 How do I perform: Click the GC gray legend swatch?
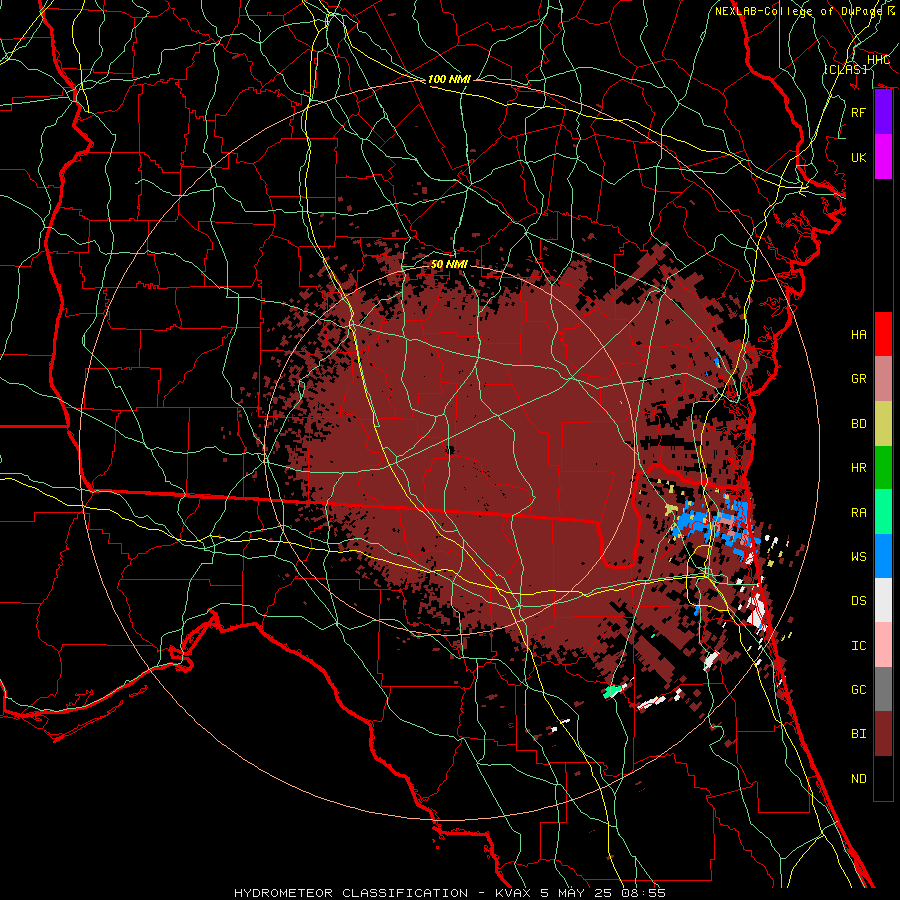pyautogui.click(x=883, y=689)
